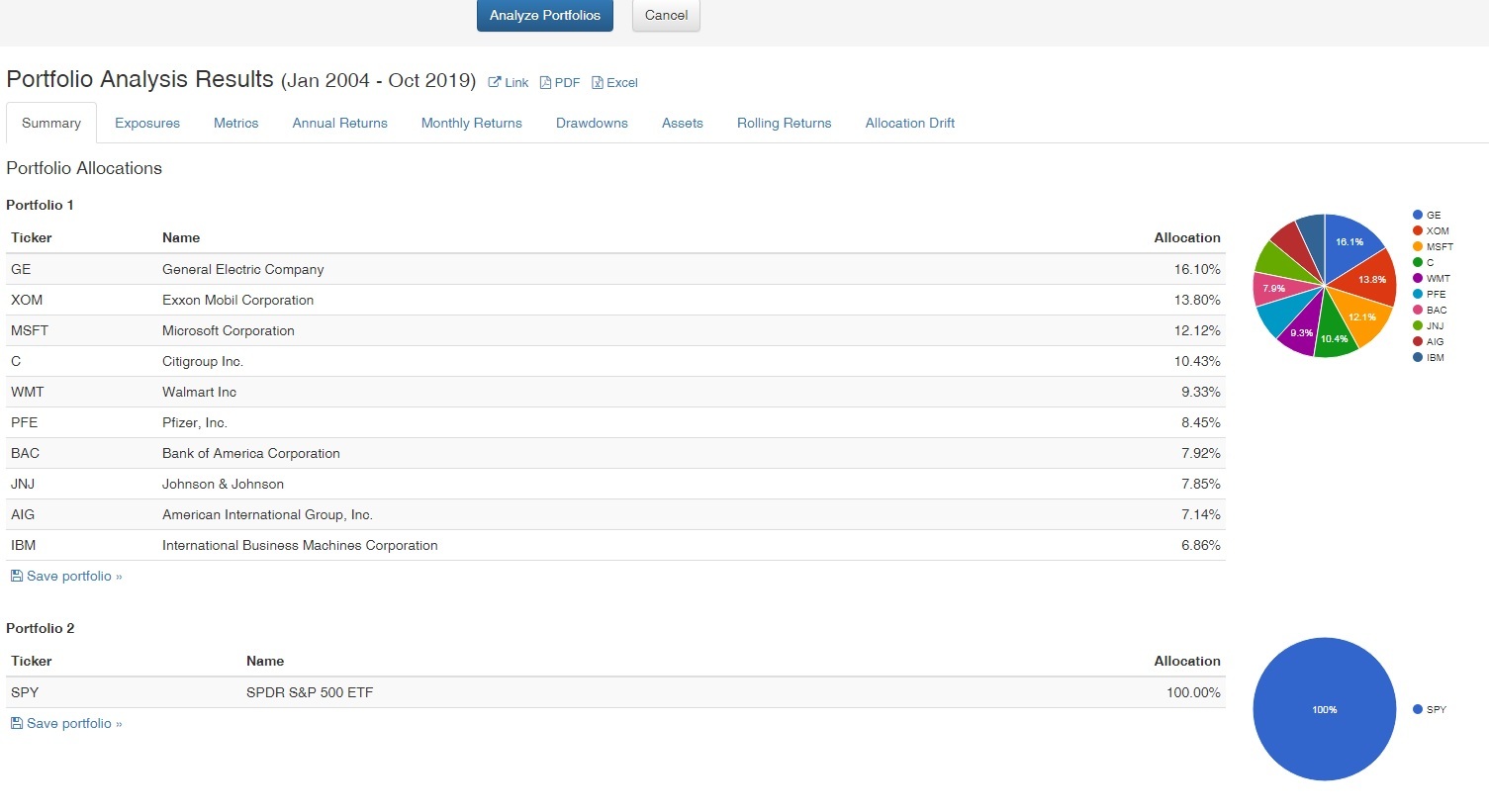Click WMT legend marker
The height and width of the screenshot is (812, 1489).
pyautogui.click(x=1418, y=278)
